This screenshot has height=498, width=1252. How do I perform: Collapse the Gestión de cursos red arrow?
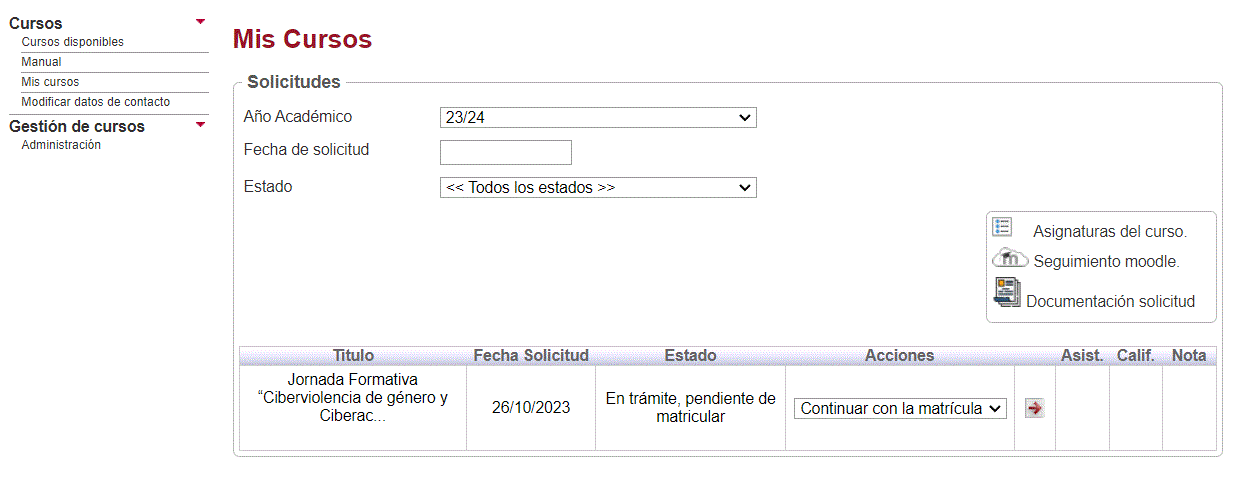coord(201,125)
